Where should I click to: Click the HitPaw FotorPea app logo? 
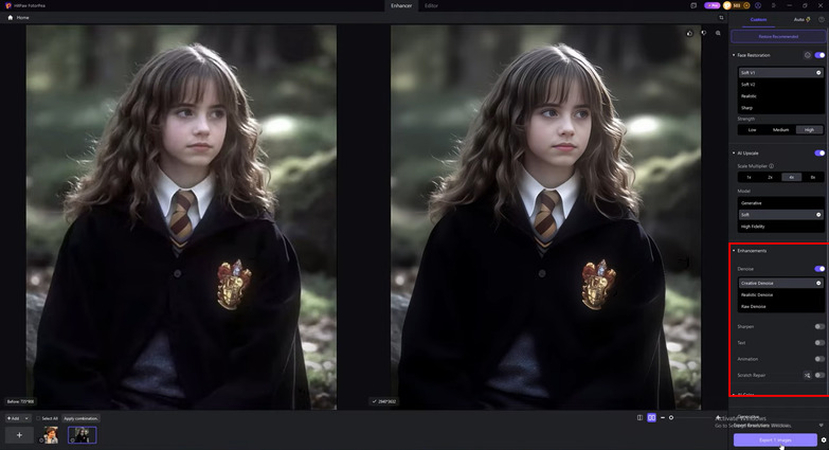8,5
